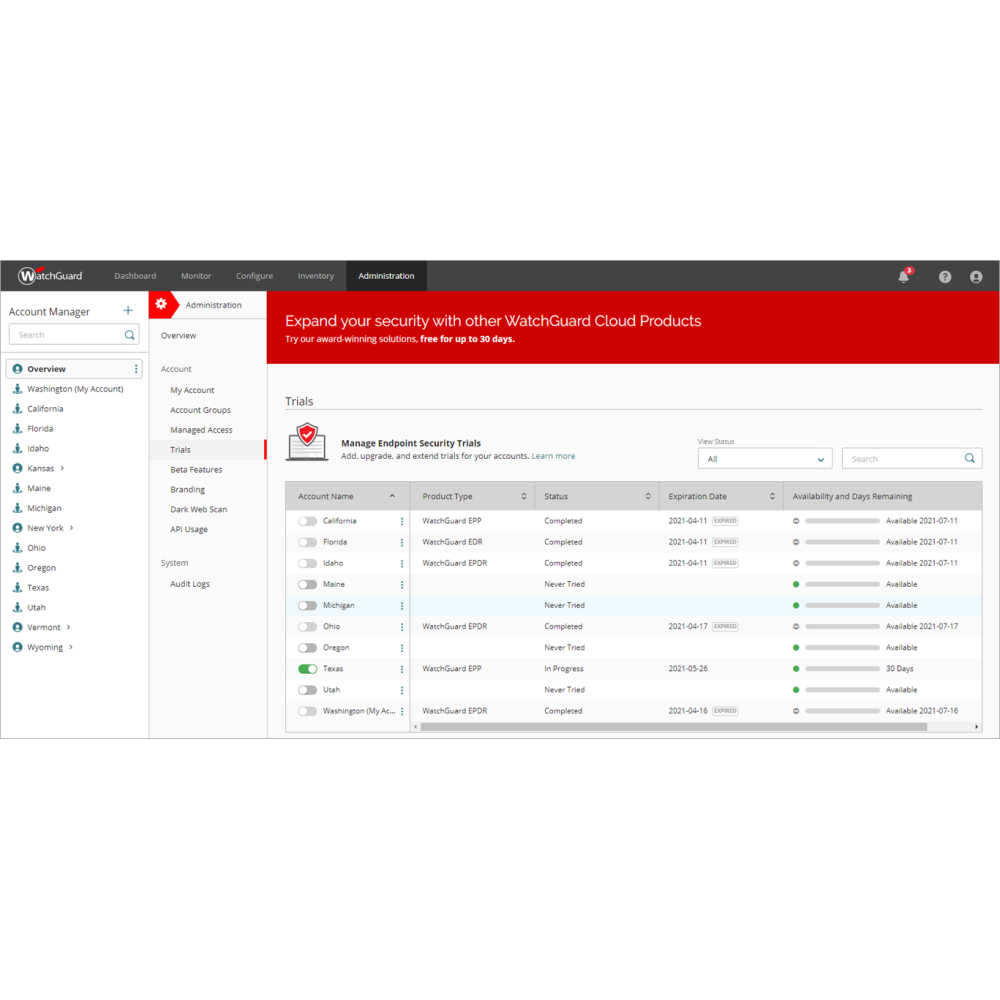Click the table horizontal scrollbar

(673, 726)
